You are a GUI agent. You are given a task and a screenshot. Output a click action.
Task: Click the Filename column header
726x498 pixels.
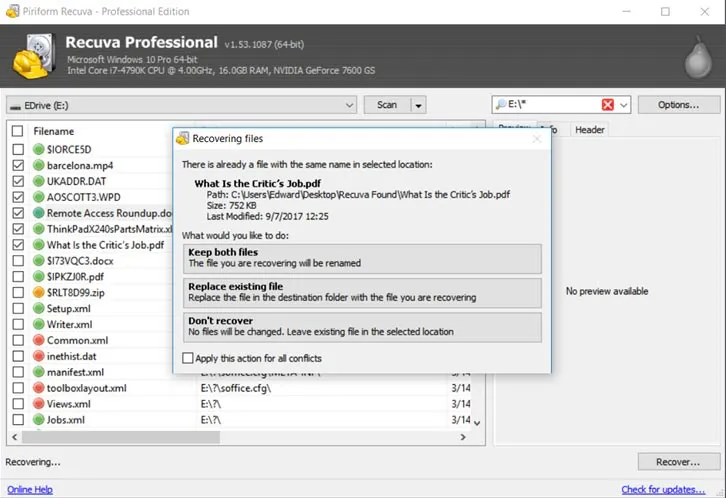click(x=54, y=131)
